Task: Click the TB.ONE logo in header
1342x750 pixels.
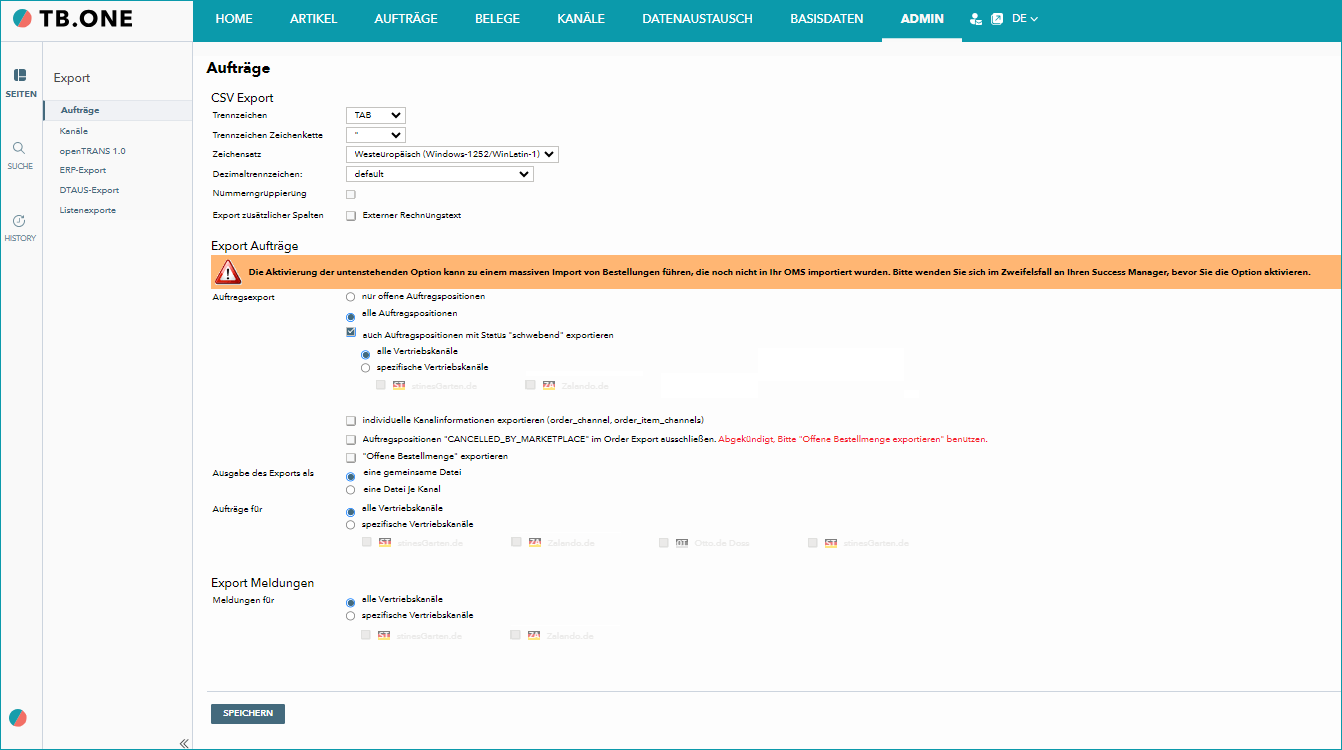Action: click(71, 19)
